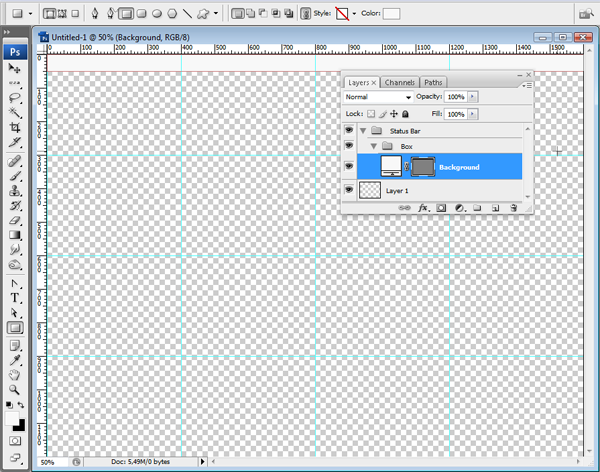Add a layer mask
600x472 pixels.
pos(441,208)
